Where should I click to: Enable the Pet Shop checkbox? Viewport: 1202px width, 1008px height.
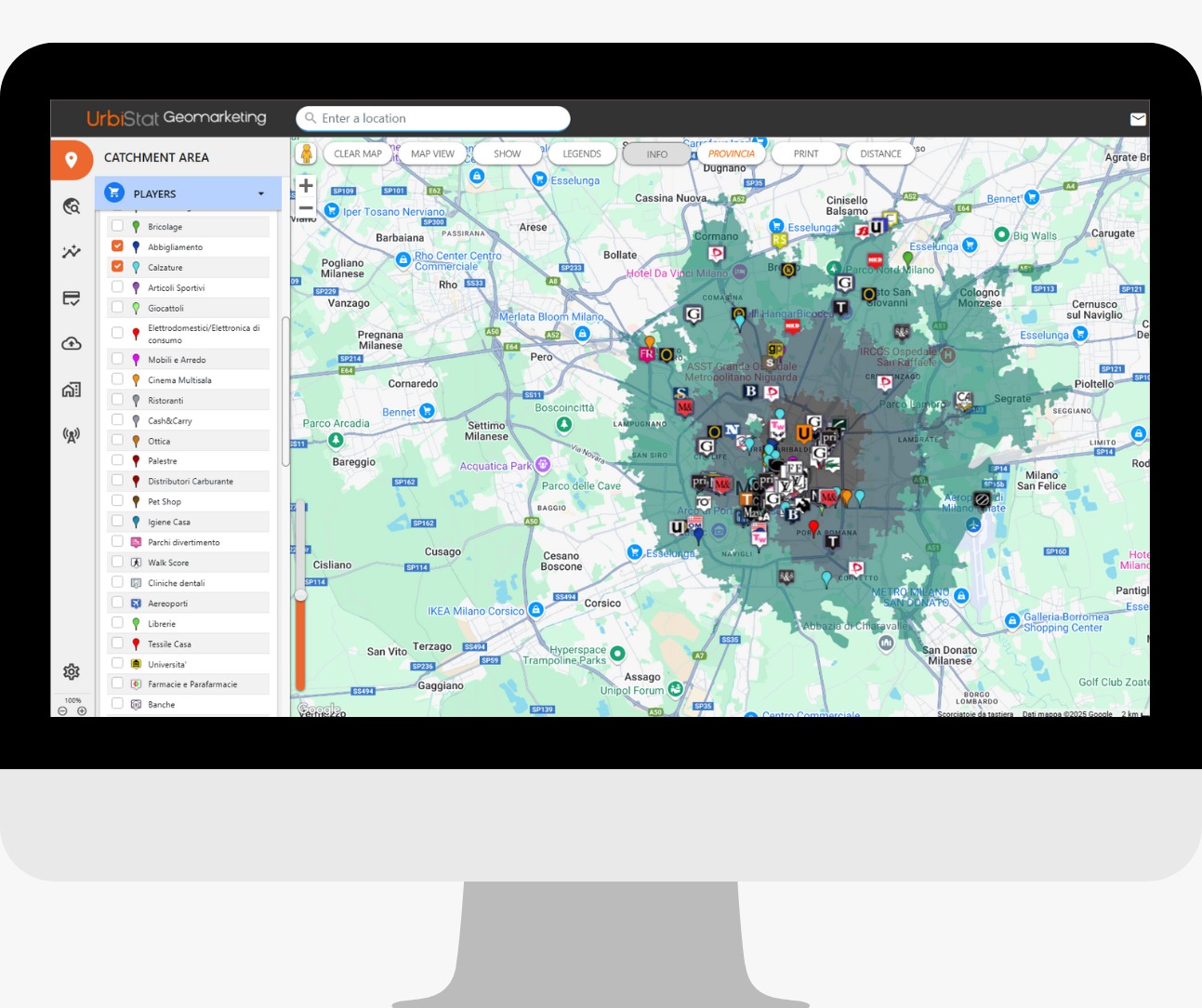click(117, 501)
